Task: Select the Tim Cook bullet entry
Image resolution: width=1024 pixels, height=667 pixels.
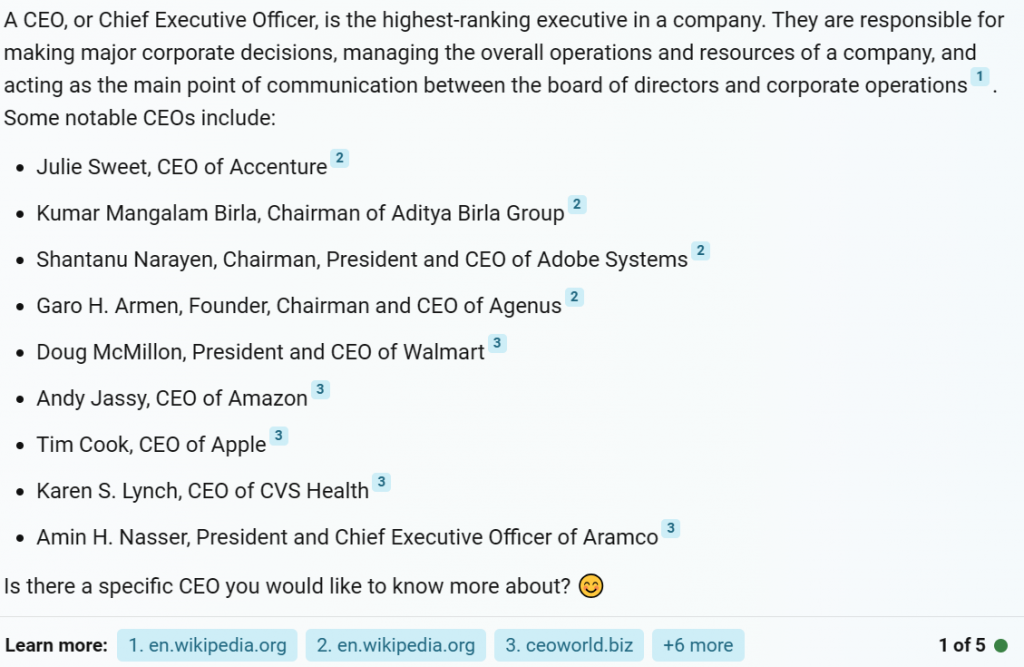Action: click(150, 444)
